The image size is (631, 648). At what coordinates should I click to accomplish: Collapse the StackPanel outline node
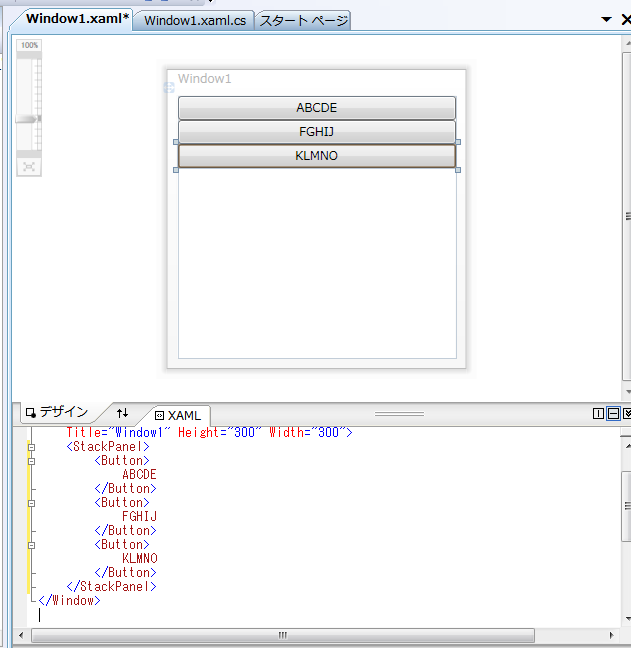[x=31, y=447]
